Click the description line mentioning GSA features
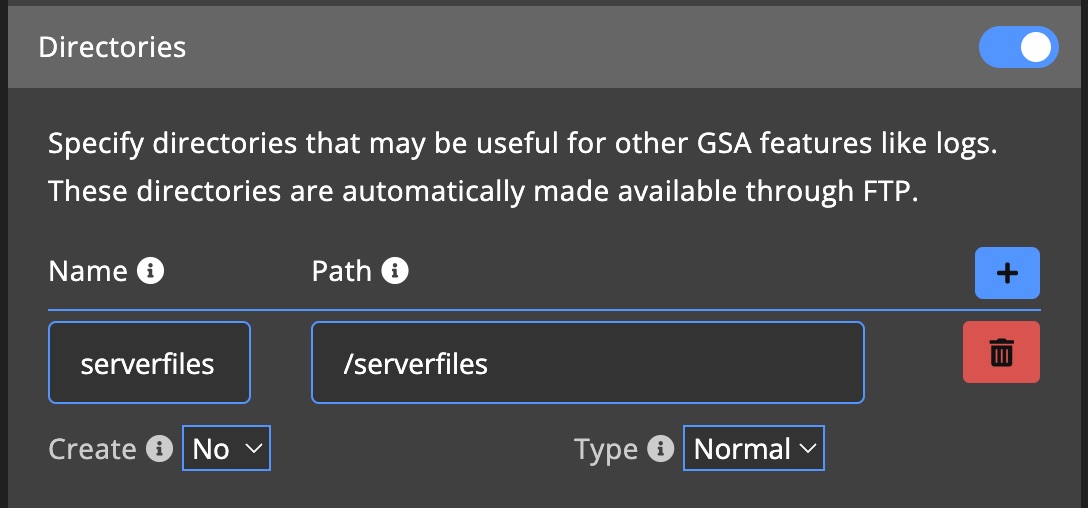Screen dimensions: 1088x508 [x=523, y=144]
